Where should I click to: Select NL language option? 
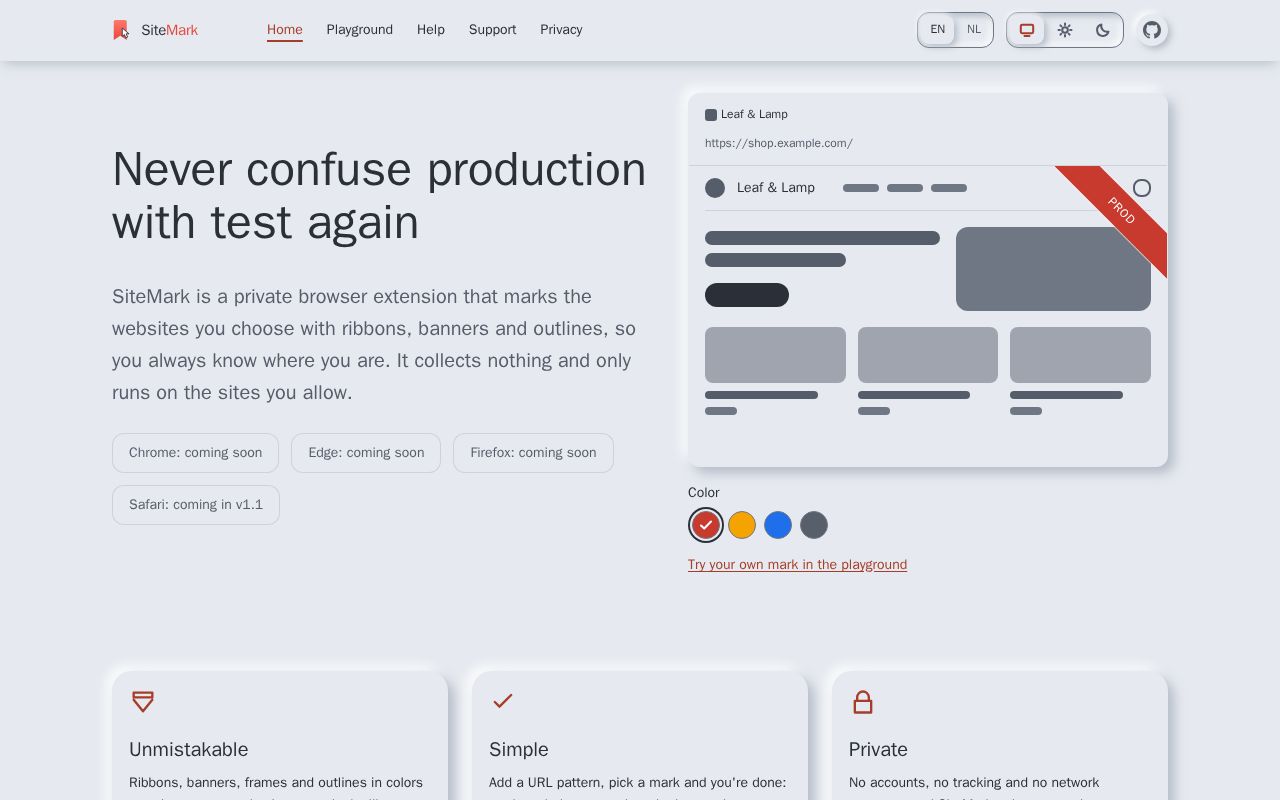(974, 30)
